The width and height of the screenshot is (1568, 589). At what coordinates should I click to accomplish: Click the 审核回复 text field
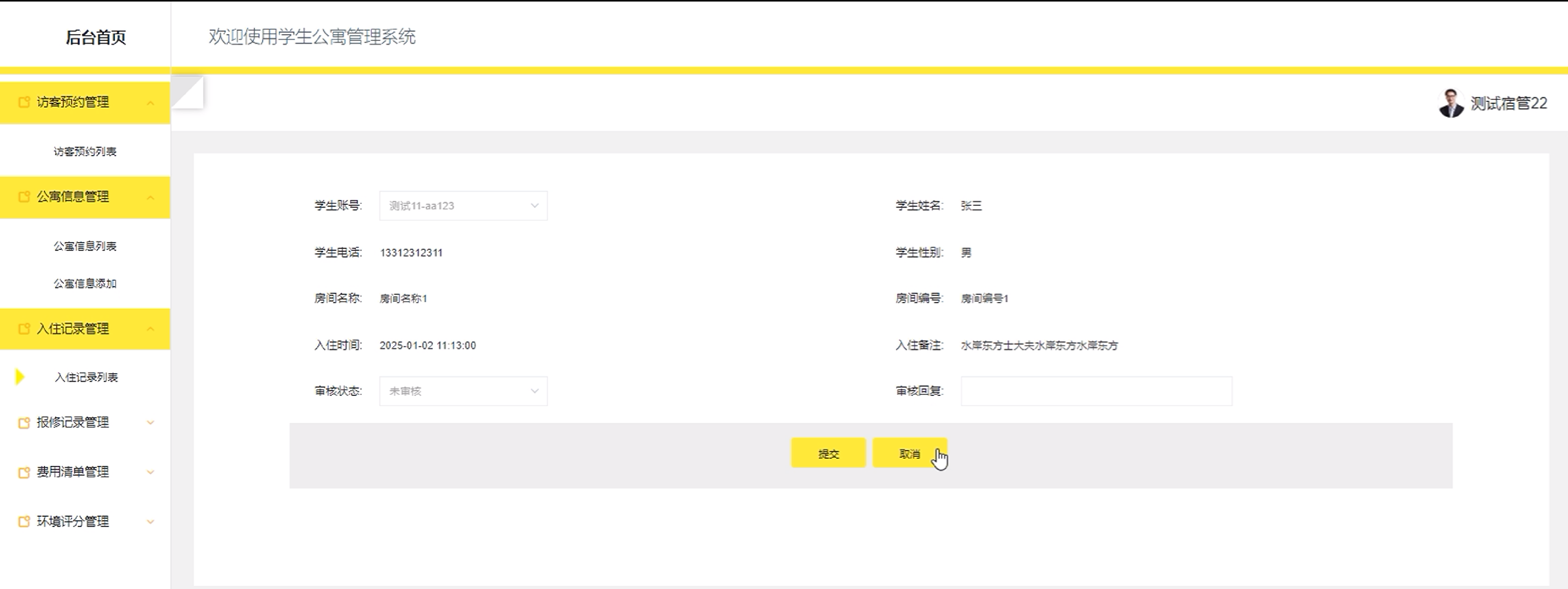coord(1096,391)
